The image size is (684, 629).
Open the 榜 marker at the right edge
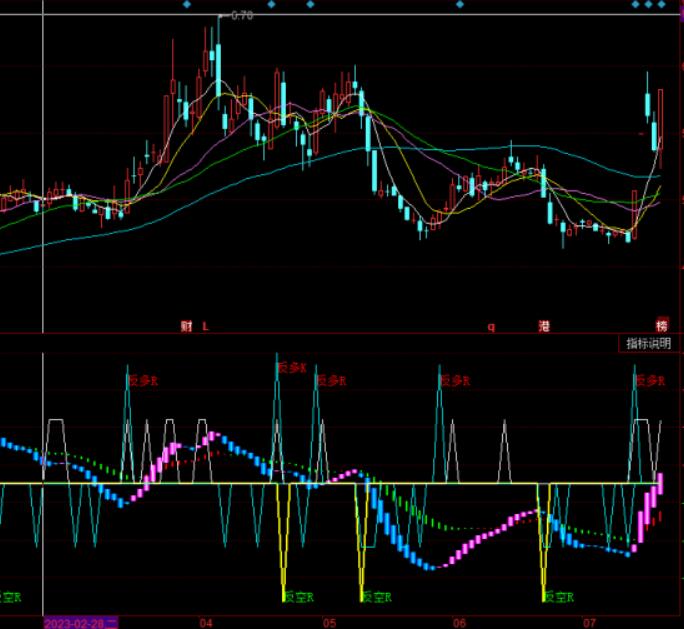(661, 326)
